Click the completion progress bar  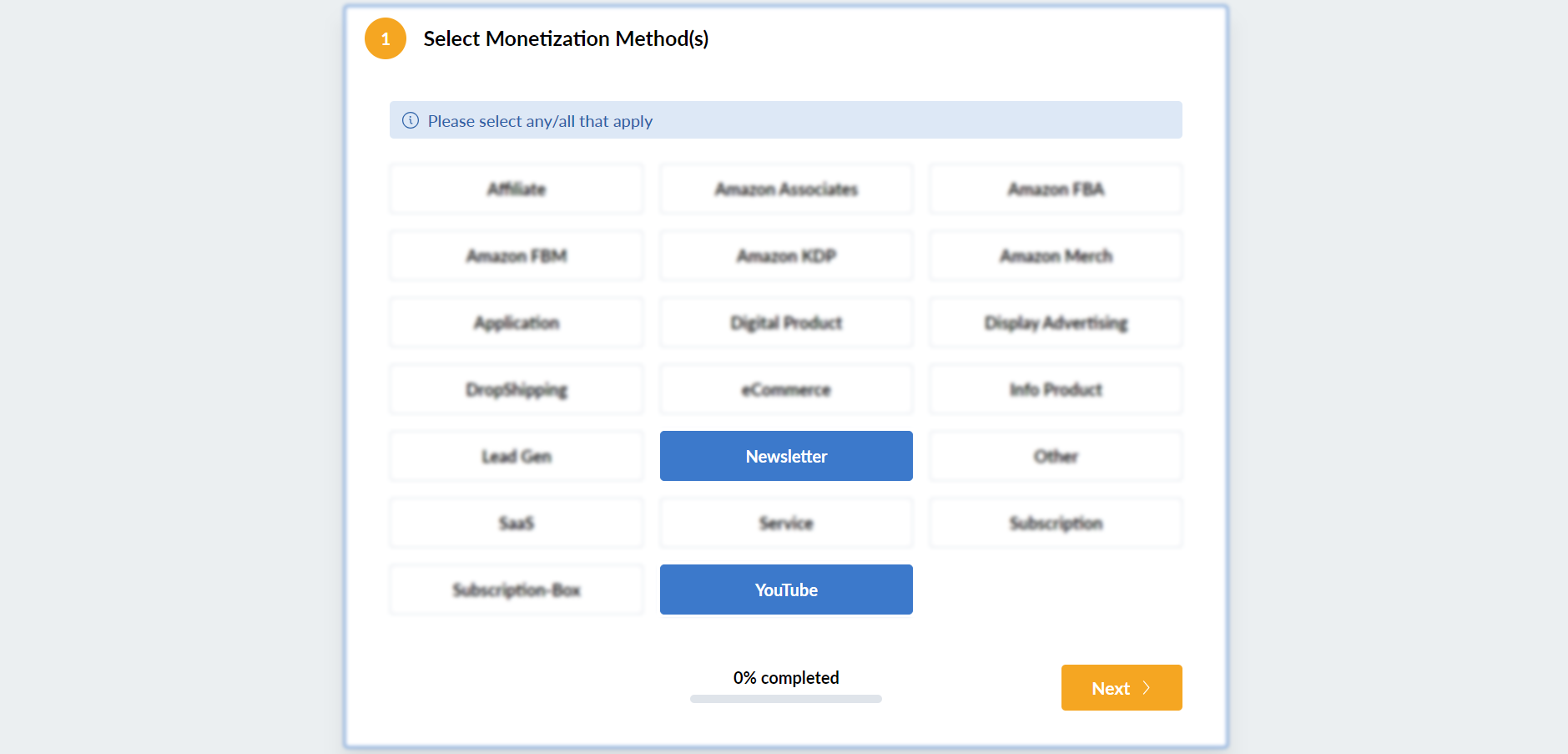click(x=786, y=699)
